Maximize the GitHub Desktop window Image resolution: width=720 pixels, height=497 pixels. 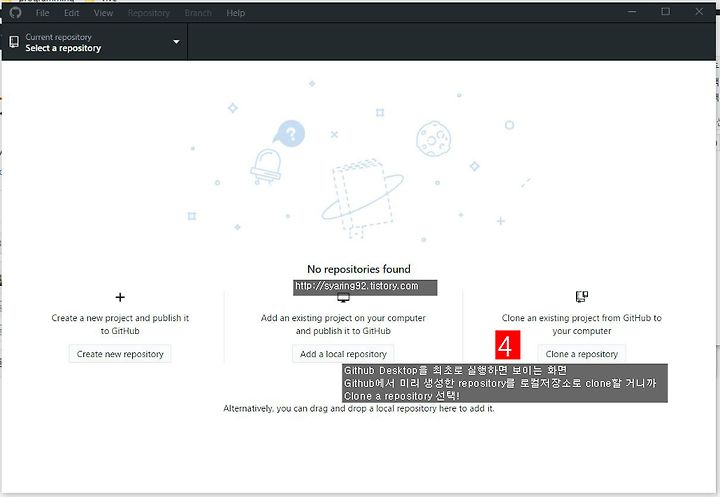pyautogui.click(x=665, y=12)
